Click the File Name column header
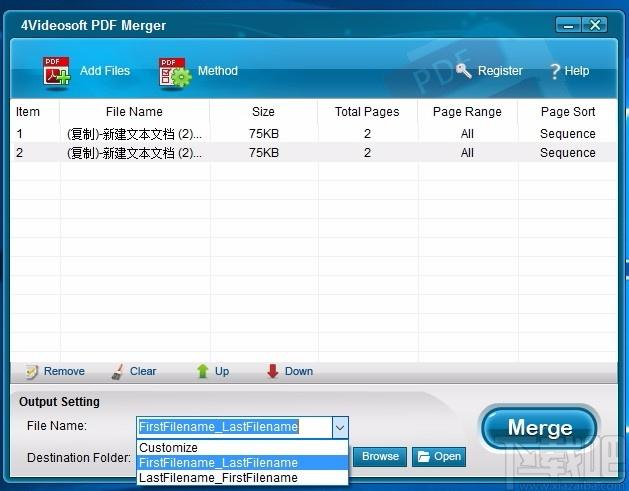This screenshot has width=629, height=491. [134, 112]
